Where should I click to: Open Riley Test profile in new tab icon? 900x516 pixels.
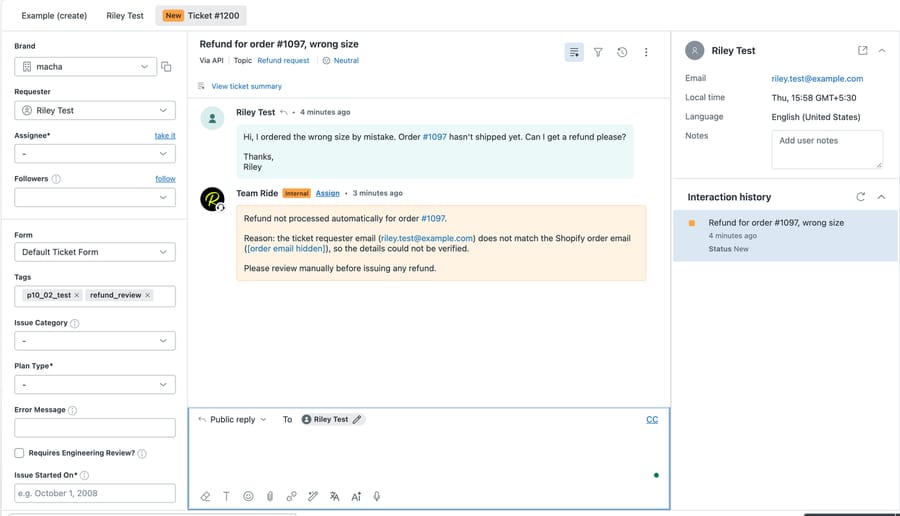[862, 51]
